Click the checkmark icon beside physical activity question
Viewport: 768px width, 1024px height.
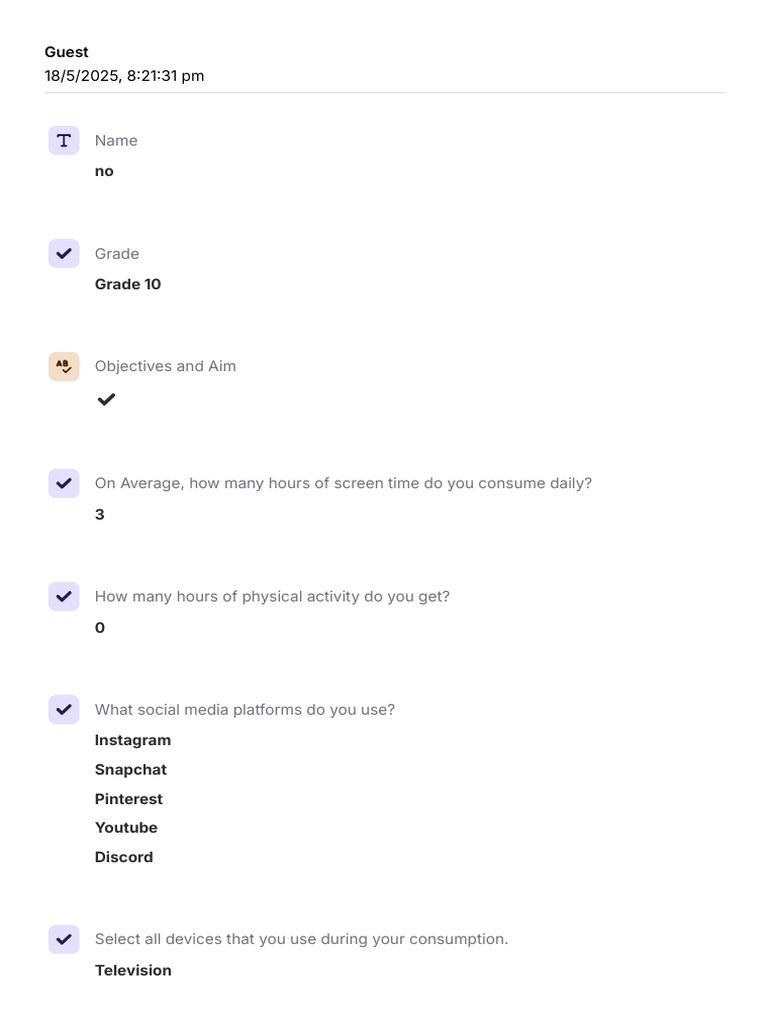tap(64, 597)
